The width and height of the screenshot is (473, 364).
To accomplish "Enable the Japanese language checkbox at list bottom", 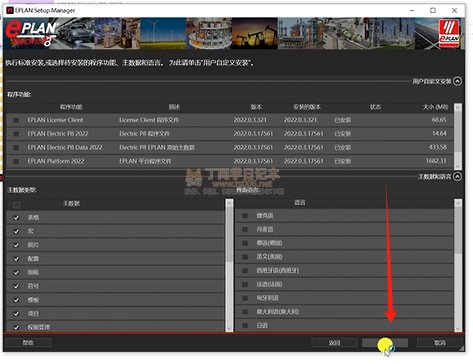I will 245,325.
